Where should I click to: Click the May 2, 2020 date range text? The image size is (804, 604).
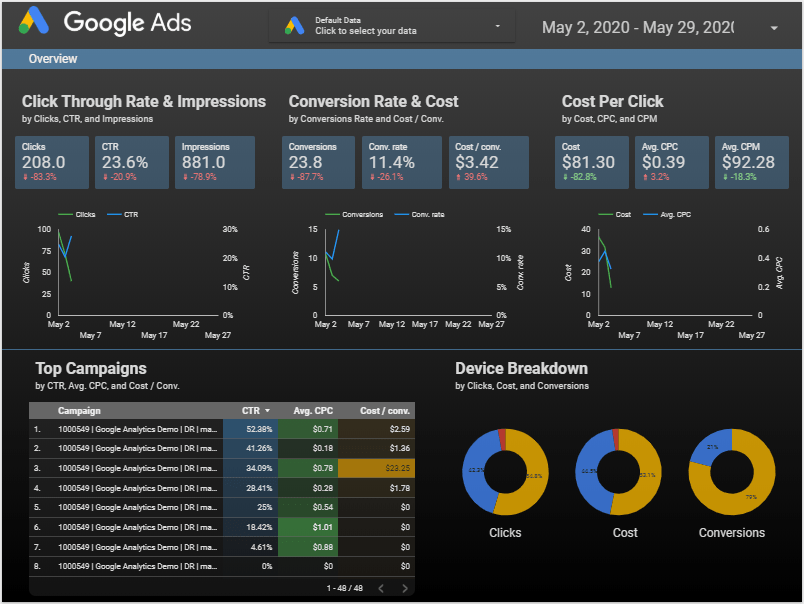(637, 27)
